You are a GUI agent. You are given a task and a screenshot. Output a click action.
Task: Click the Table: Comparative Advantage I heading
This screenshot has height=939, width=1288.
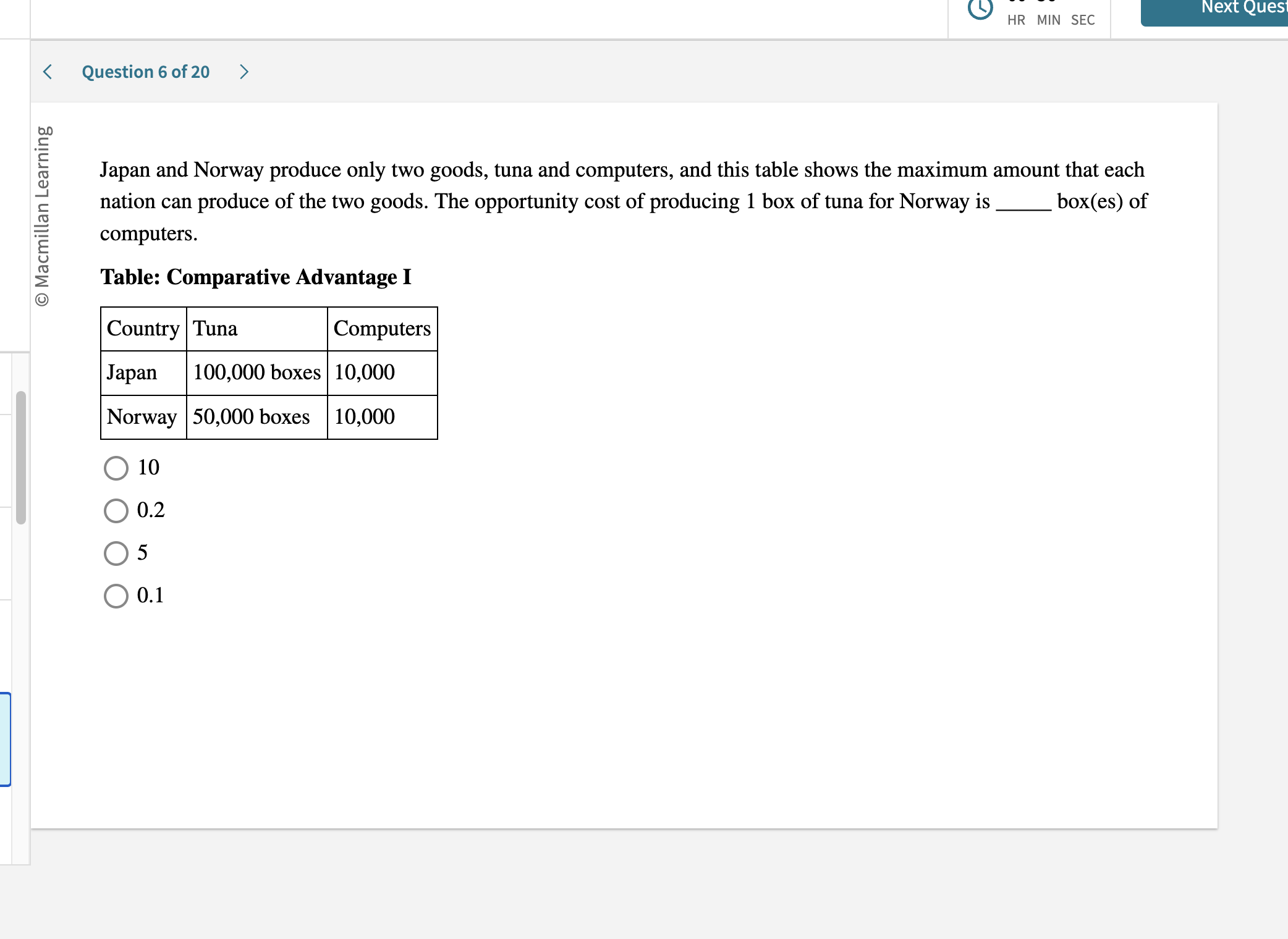256,277
